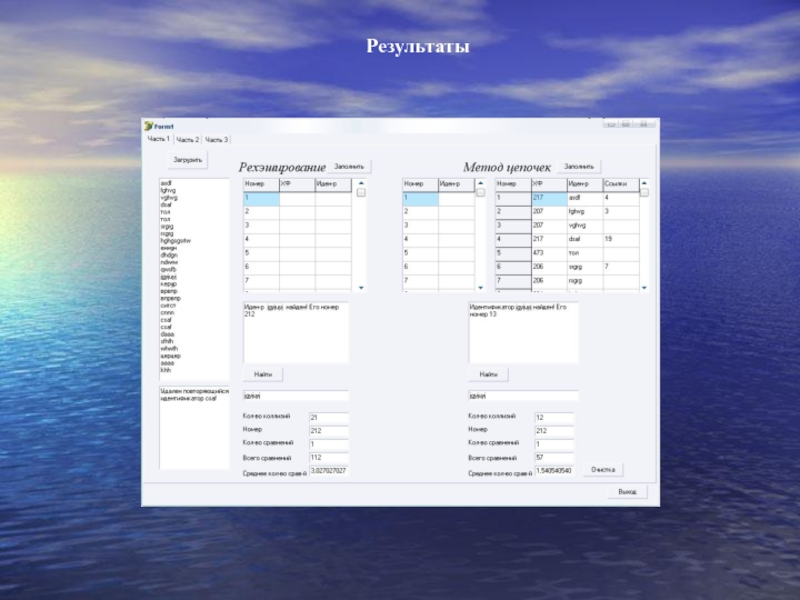This screenshot has width=800, height=600.
Task: Click Заполнить next to Метод цепочек
Action: click(x=579, y=166)
